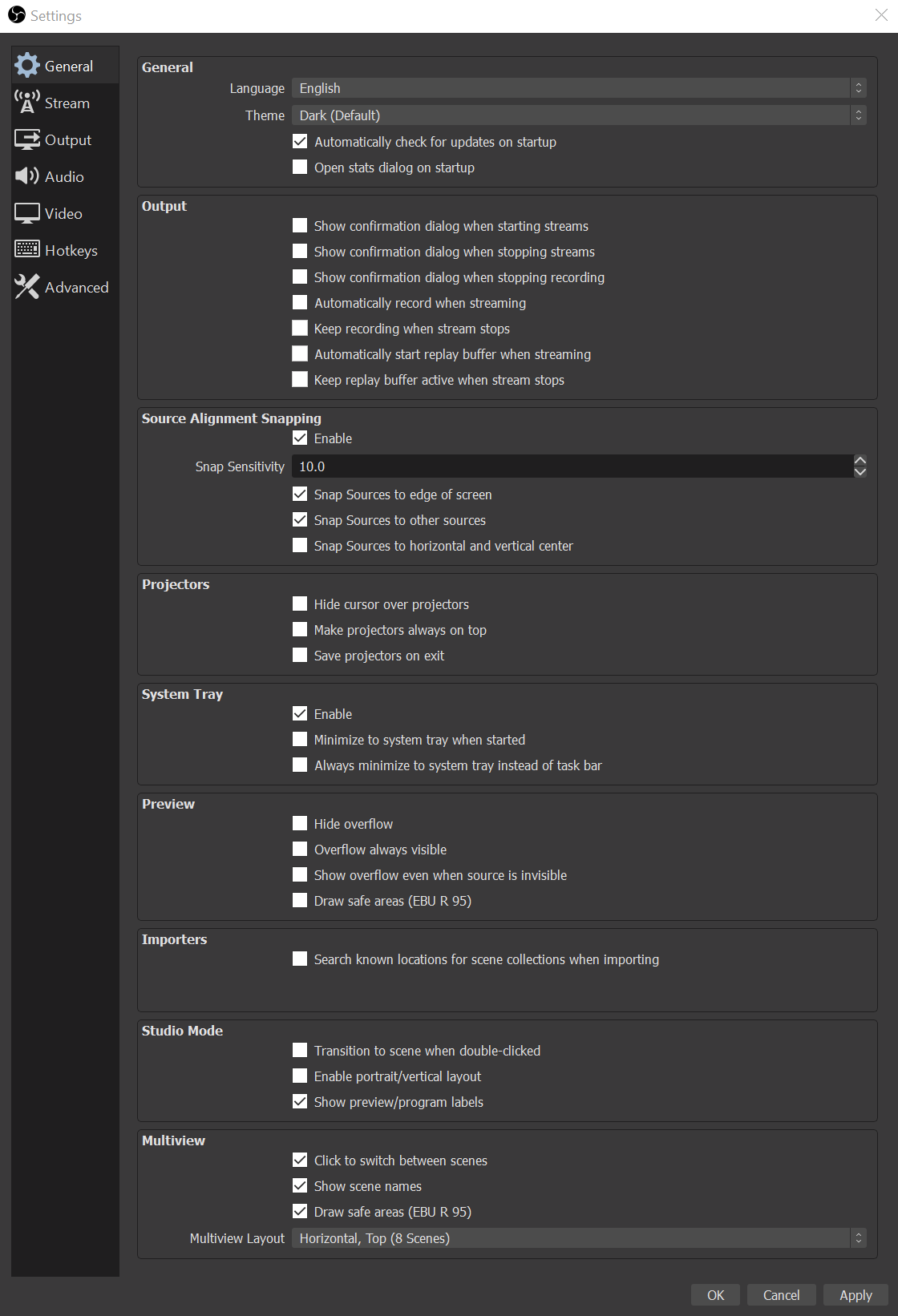Open Advanced settings tools icon
Viewport: 898px width, 1316px height.
pyautogui.click(x=27, y=287)
